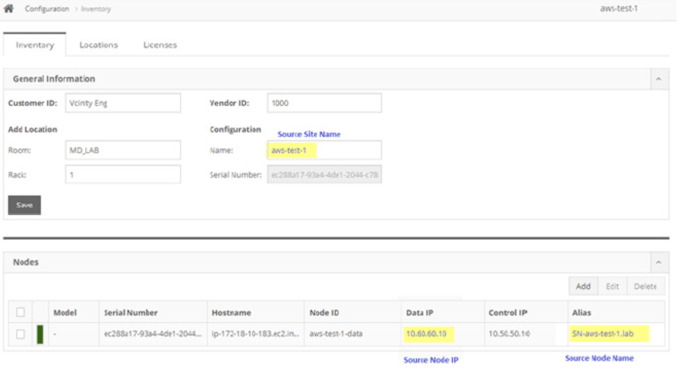Image resolution: width=688 pixels, height=379 pixels.
Task: Click the Rack input field
Action: click(x=123, y=175)
